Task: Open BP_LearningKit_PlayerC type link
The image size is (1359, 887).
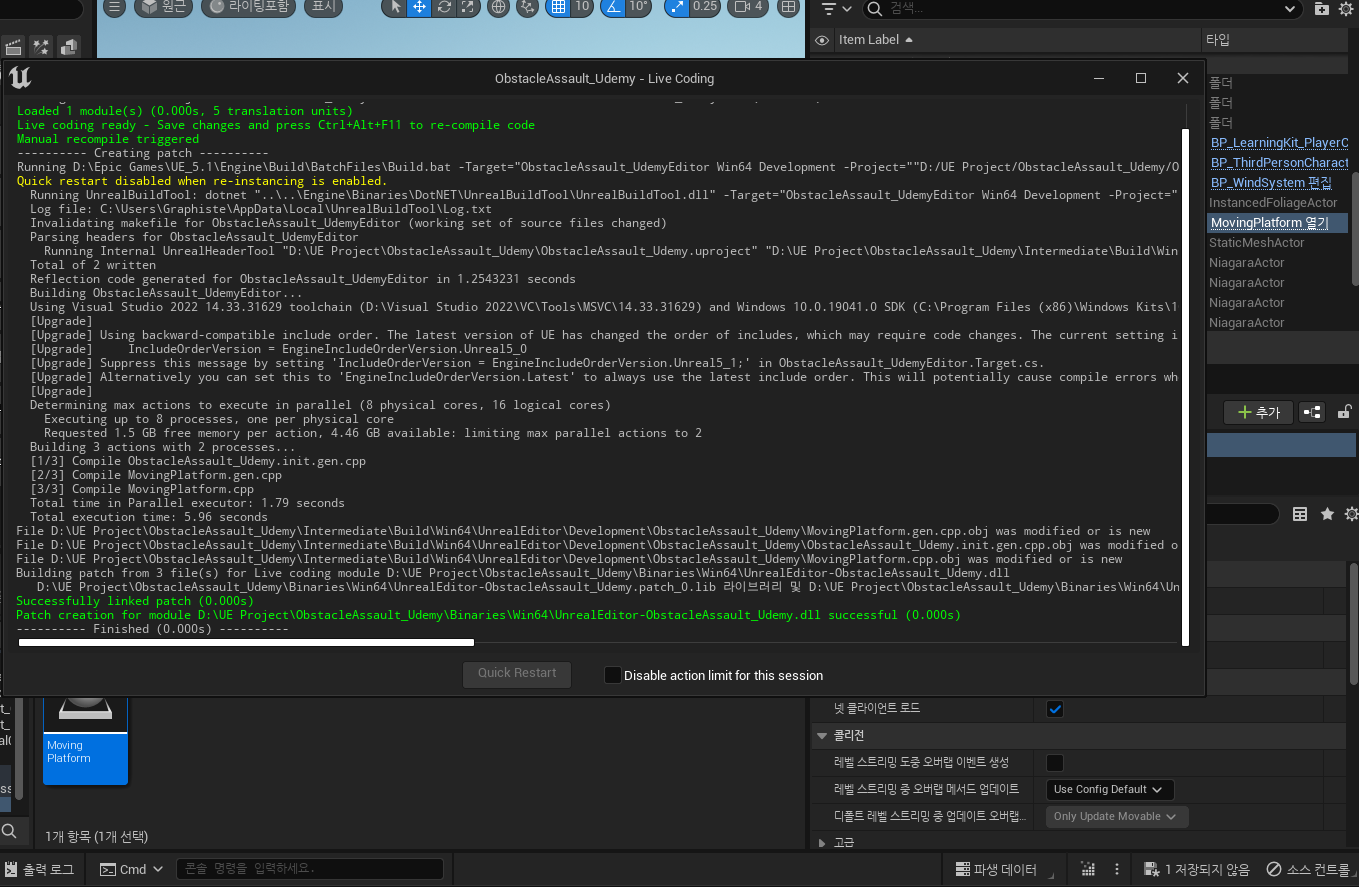Action: [x=1279, y=143]
